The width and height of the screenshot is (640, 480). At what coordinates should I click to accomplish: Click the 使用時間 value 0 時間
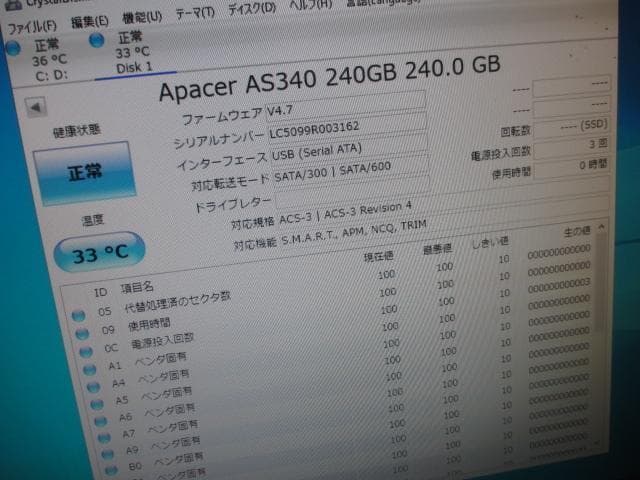tap(572, 167)
